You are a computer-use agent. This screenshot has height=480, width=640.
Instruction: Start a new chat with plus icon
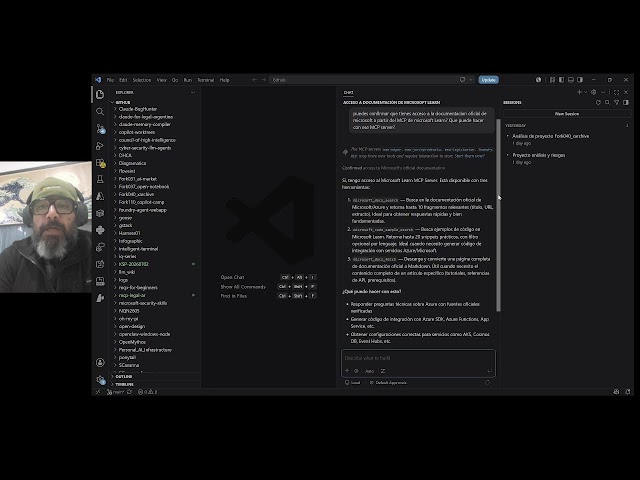pos(579,92)
